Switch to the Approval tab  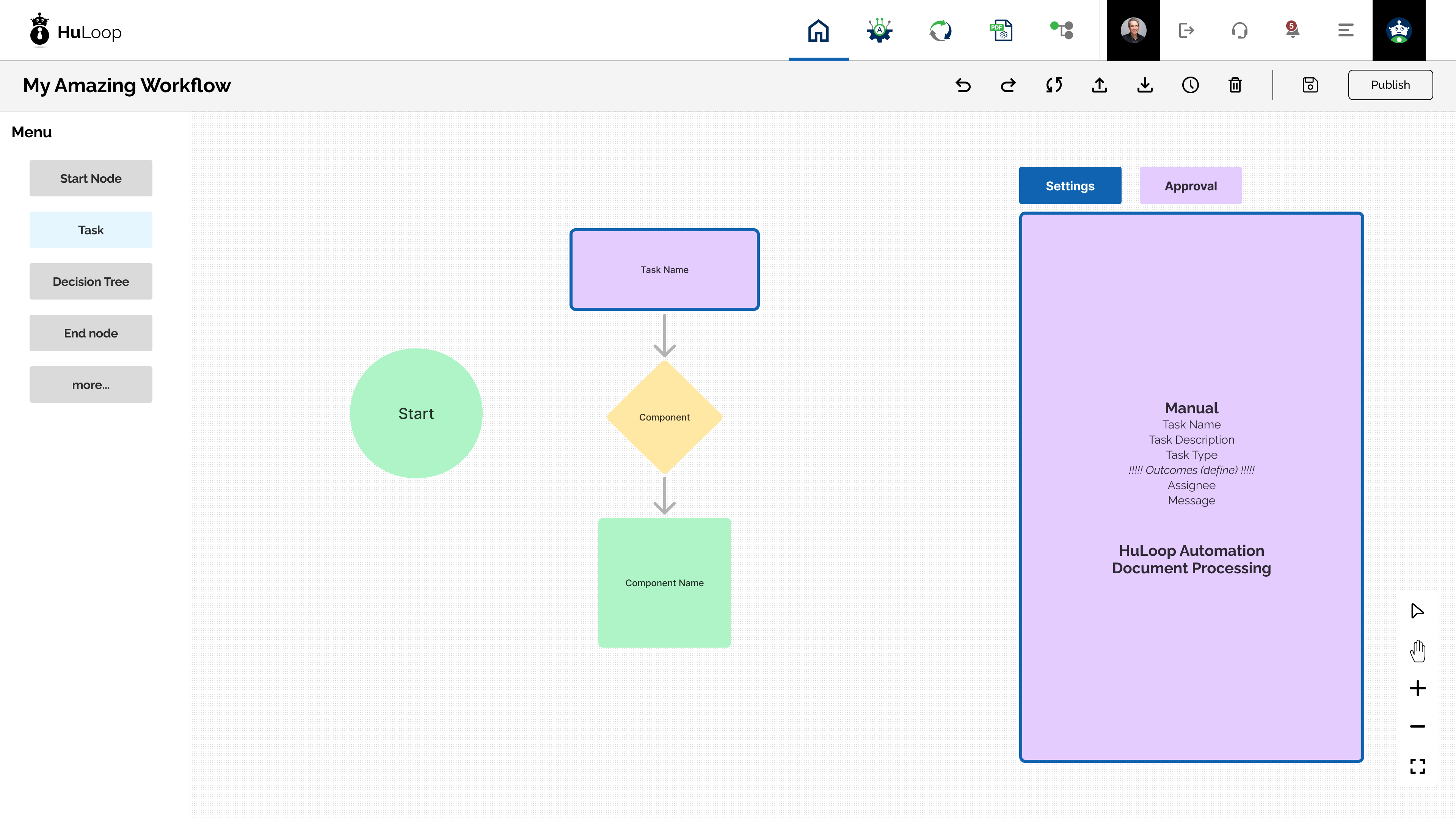tap(1191, 185)
